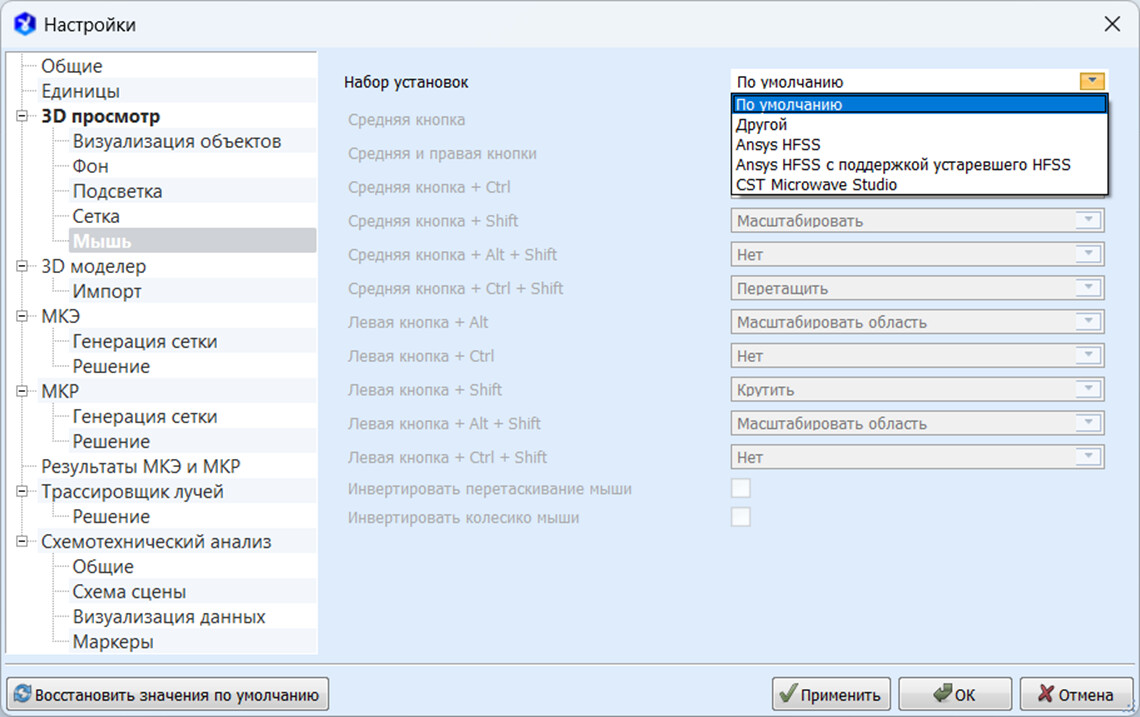Pick 'Другой' in the dropdown list
Image resolution: width=1140 pixels, height=717 pixels.
(762, 125)
